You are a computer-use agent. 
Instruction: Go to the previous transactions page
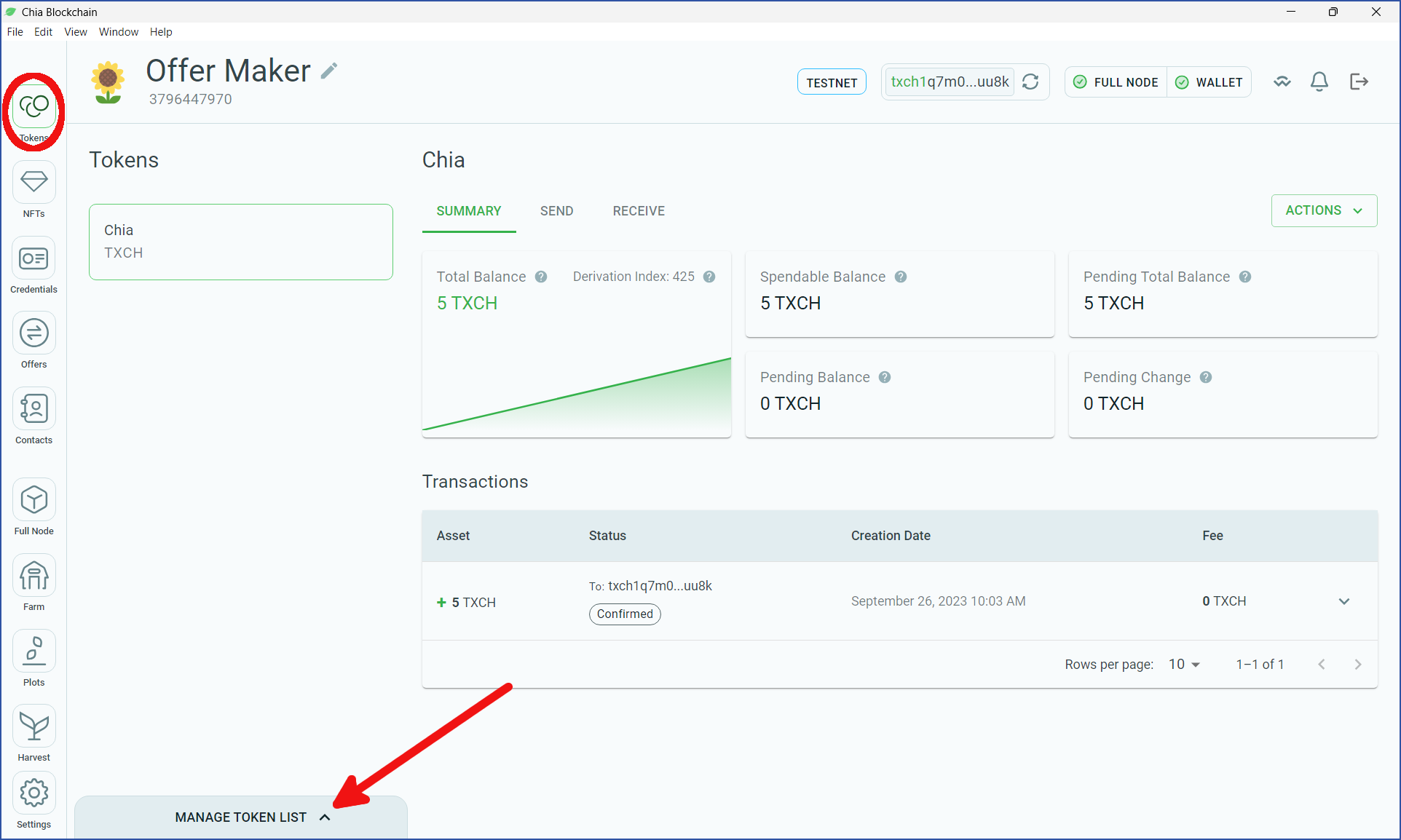[x=1322, y=664]
